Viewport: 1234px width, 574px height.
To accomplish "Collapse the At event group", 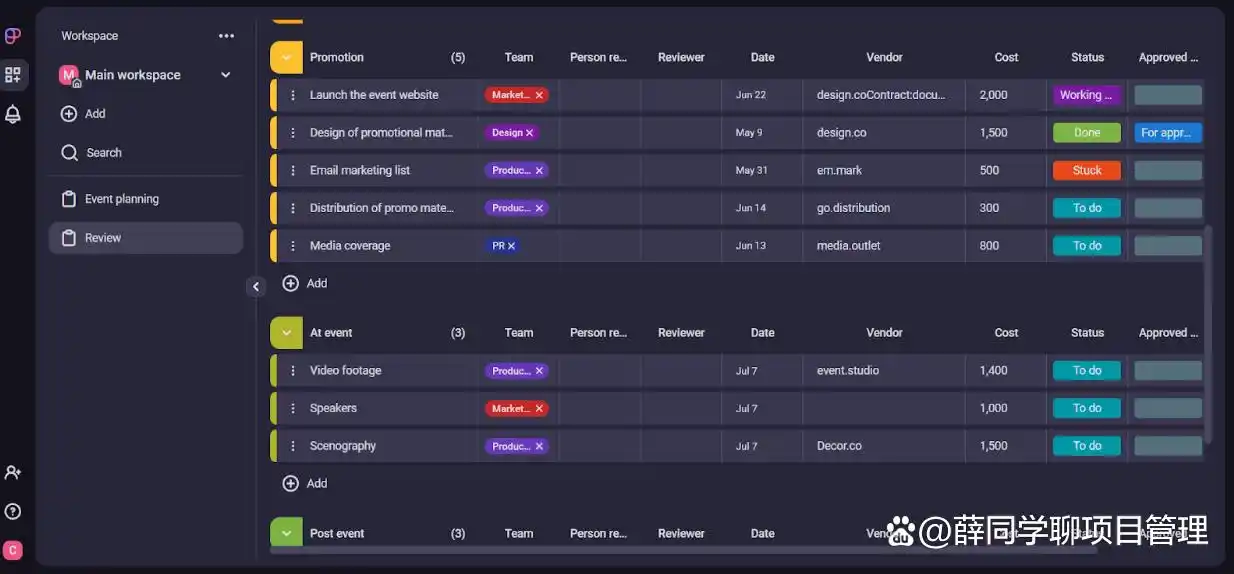I will pyautogui.click(x=286, y=333).
